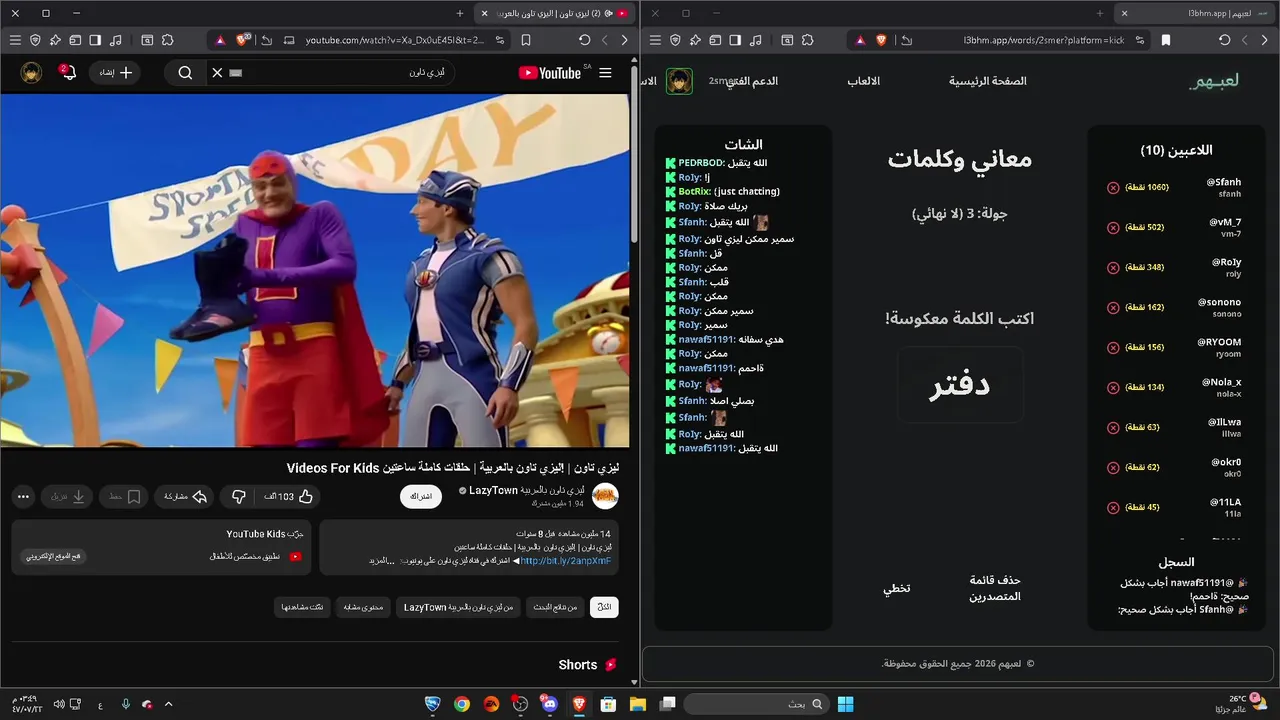Image resolution: width=1280 pixels, height=720 pixels.
Task: Open site settings in YouTube address bar
Action: (x=500, y=40)
